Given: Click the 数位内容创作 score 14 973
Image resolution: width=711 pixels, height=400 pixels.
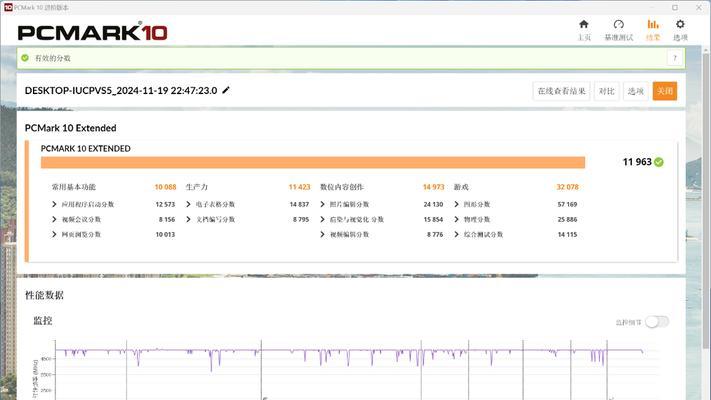Looking at the screenshot, I should (433, 187).
